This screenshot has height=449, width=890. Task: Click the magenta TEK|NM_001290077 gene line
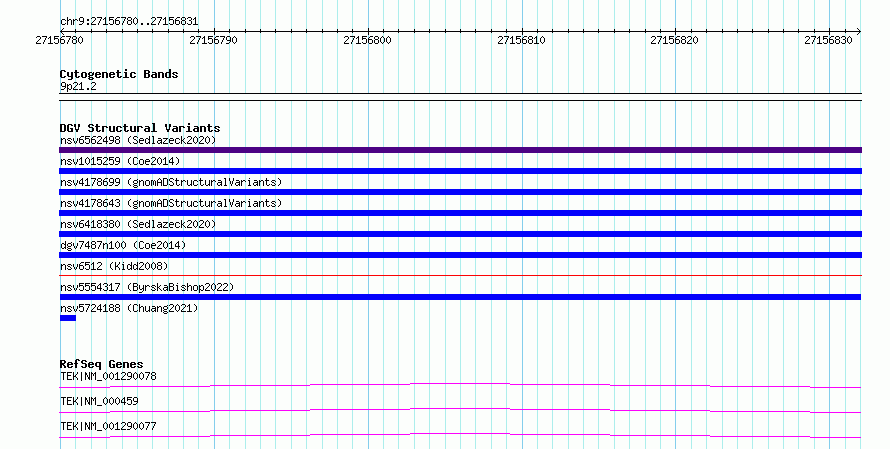pyautogui.click(x=460, y=436)
